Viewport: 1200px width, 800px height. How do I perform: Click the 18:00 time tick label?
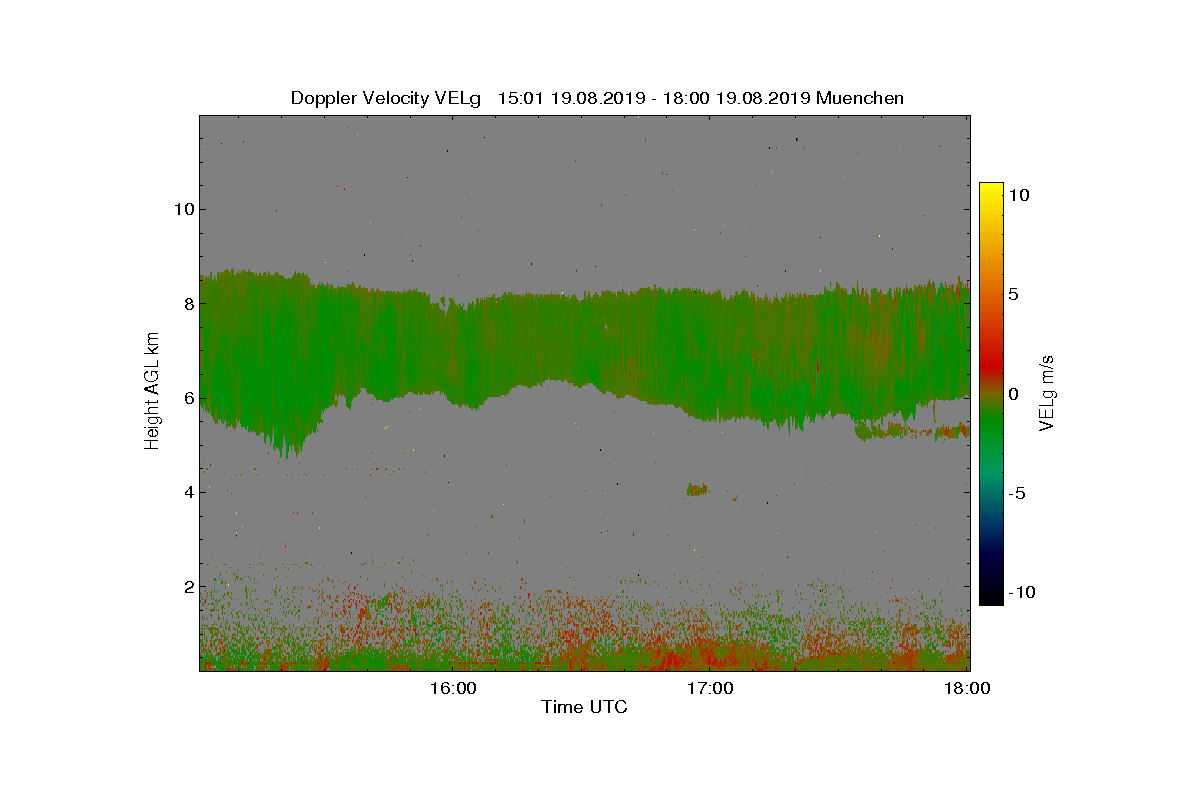pos(968,688)
